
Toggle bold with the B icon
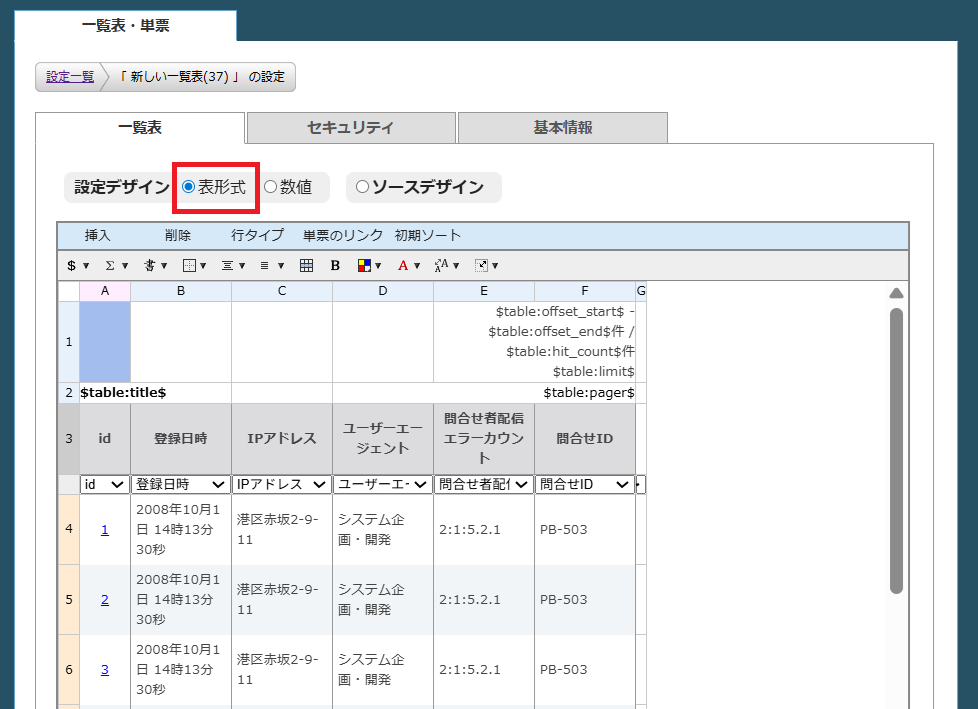tap(335, 266)
